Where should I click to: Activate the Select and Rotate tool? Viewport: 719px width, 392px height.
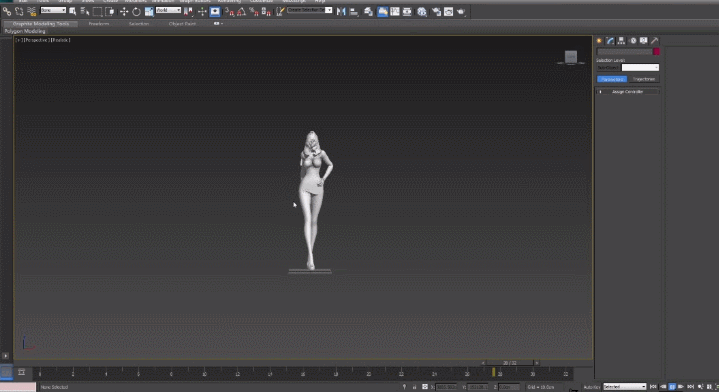(x=136, y=11)
